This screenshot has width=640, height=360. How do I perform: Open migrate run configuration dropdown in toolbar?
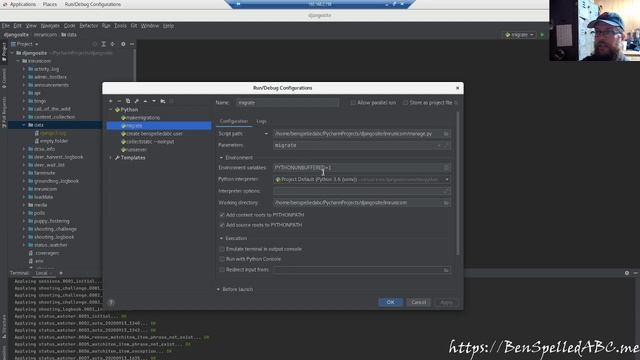(x=519, y=35)
